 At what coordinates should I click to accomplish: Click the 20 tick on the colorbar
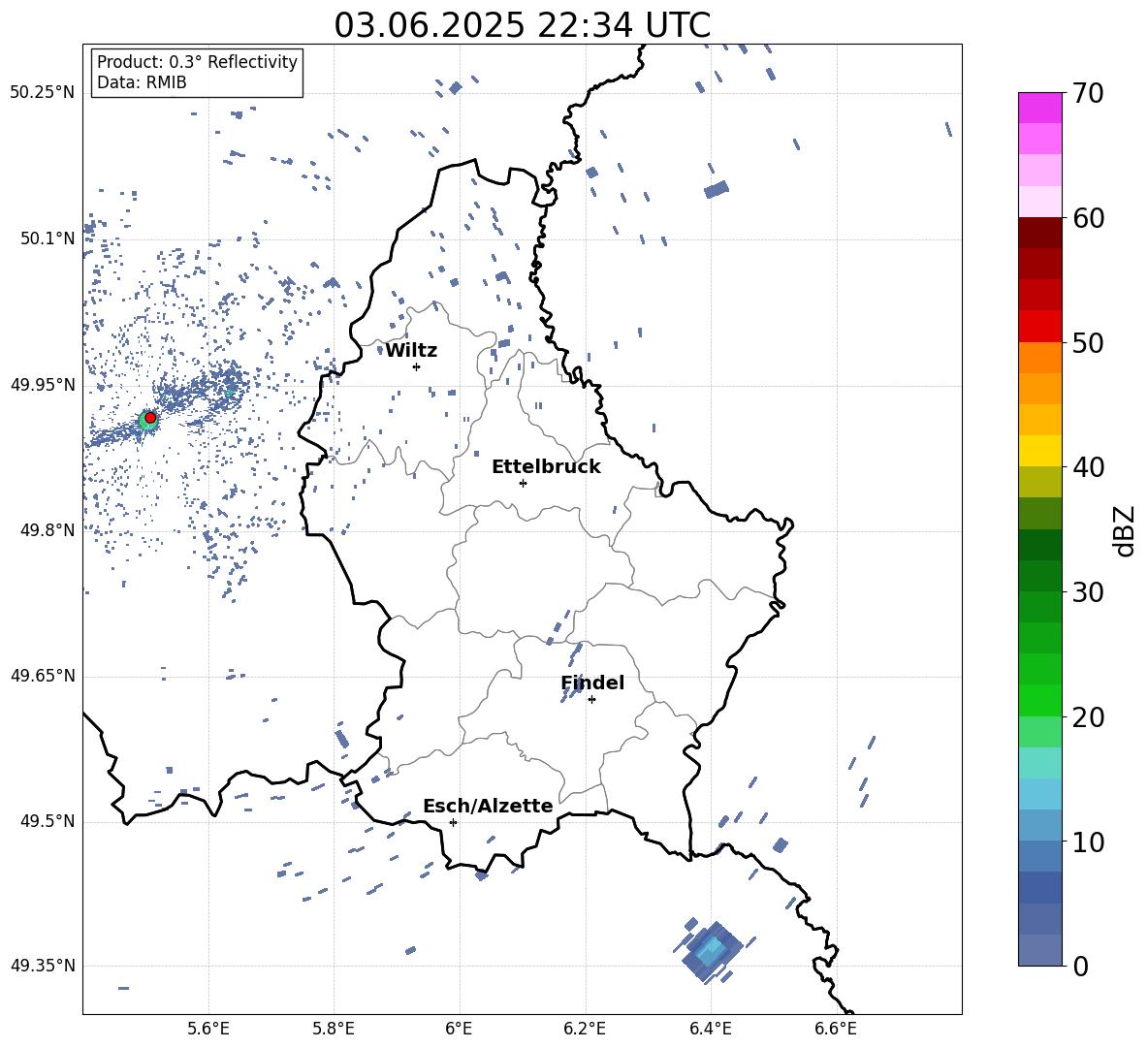click(x=1088, y=716)
